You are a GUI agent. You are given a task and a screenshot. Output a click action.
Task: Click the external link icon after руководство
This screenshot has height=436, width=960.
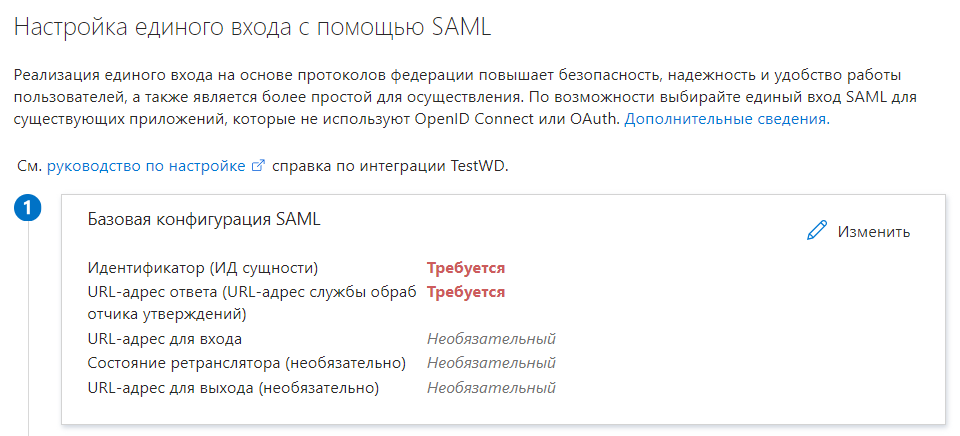(x=257, y=166)
